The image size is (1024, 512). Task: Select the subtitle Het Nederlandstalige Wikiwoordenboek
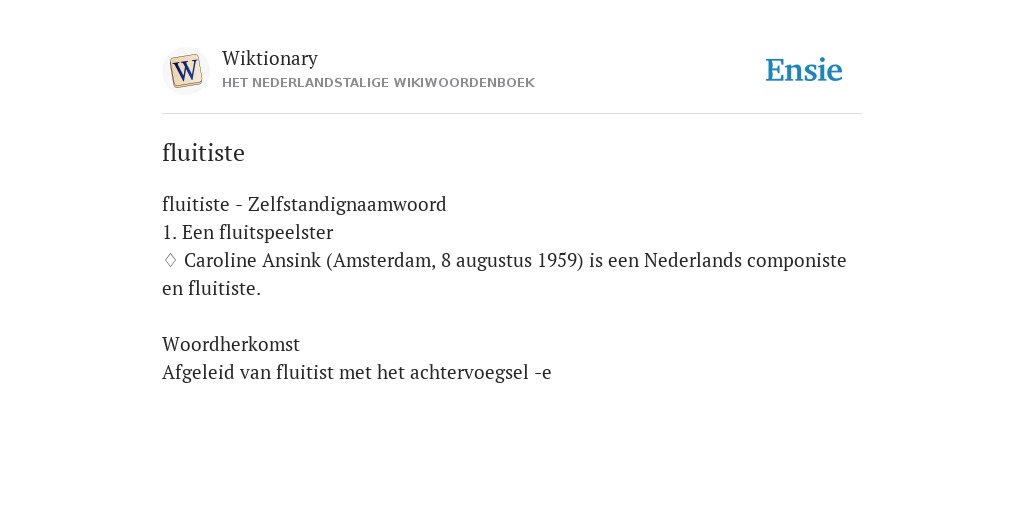378,83
